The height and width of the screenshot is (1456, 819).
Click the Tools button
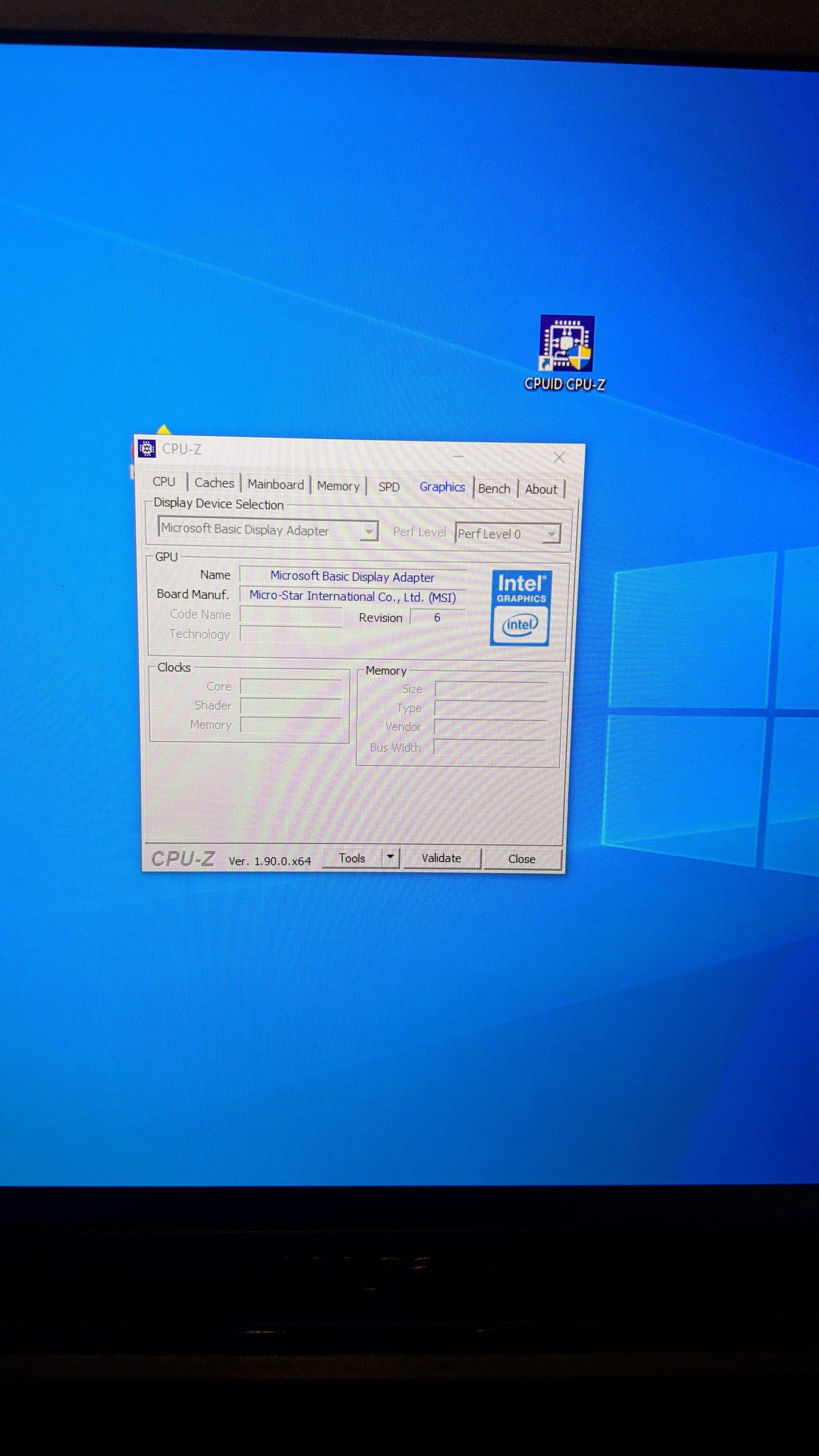pos(352,858)
